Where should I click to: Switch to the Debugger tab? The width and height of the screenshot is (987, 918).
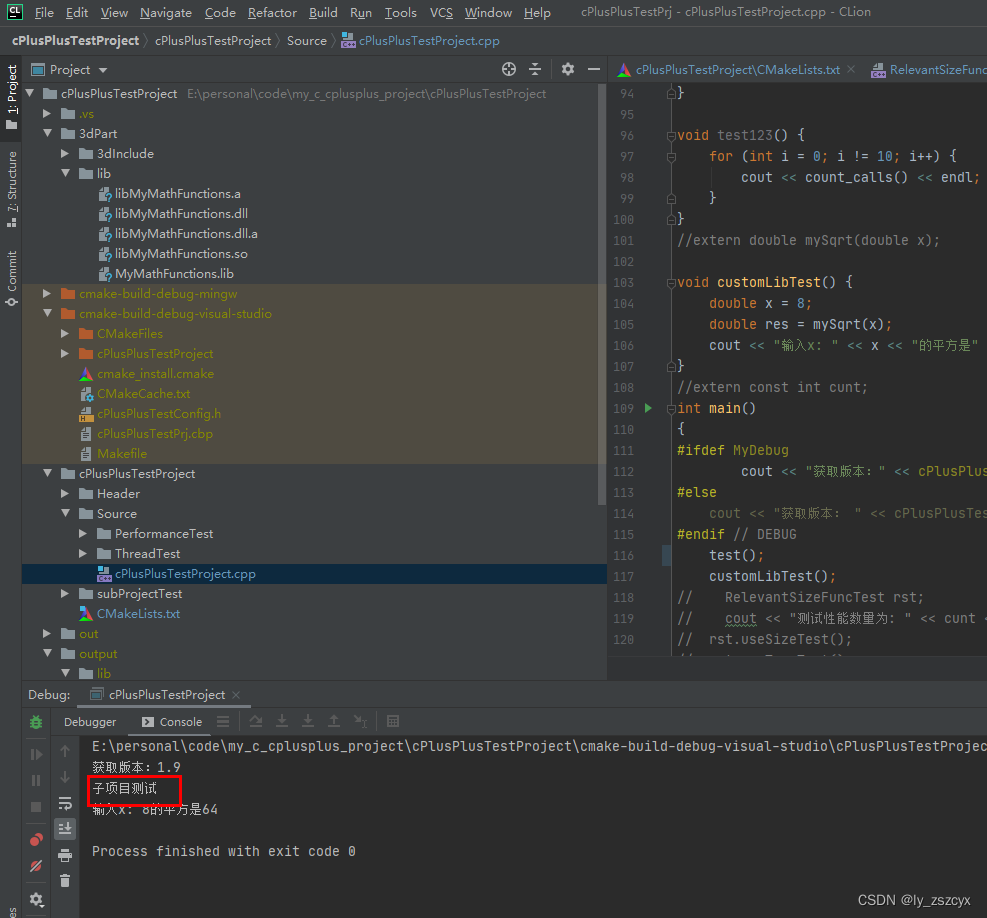(x=90, y=721)
